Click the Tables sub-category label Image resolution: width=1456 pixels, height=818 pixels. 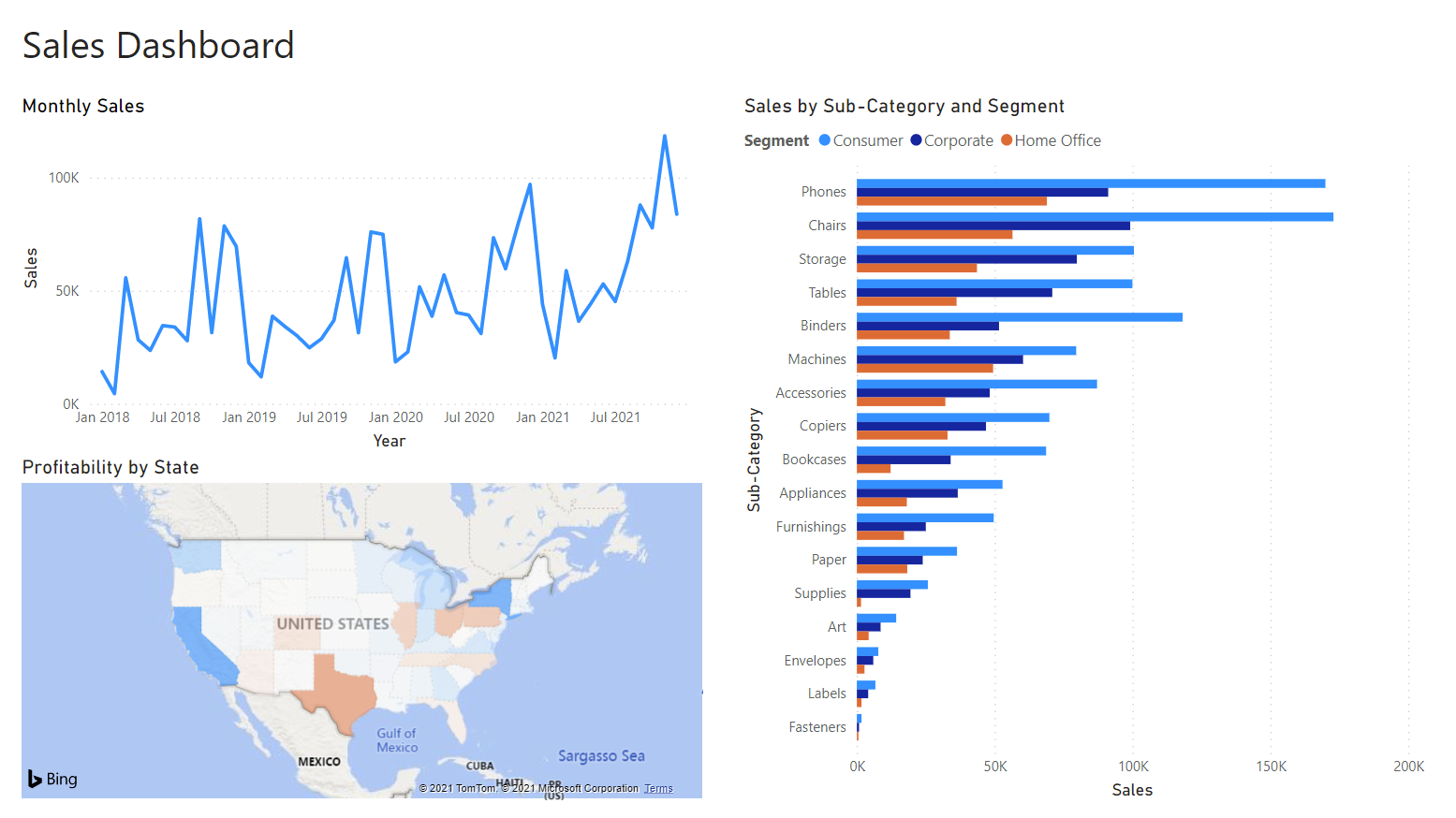pos(828,293)
